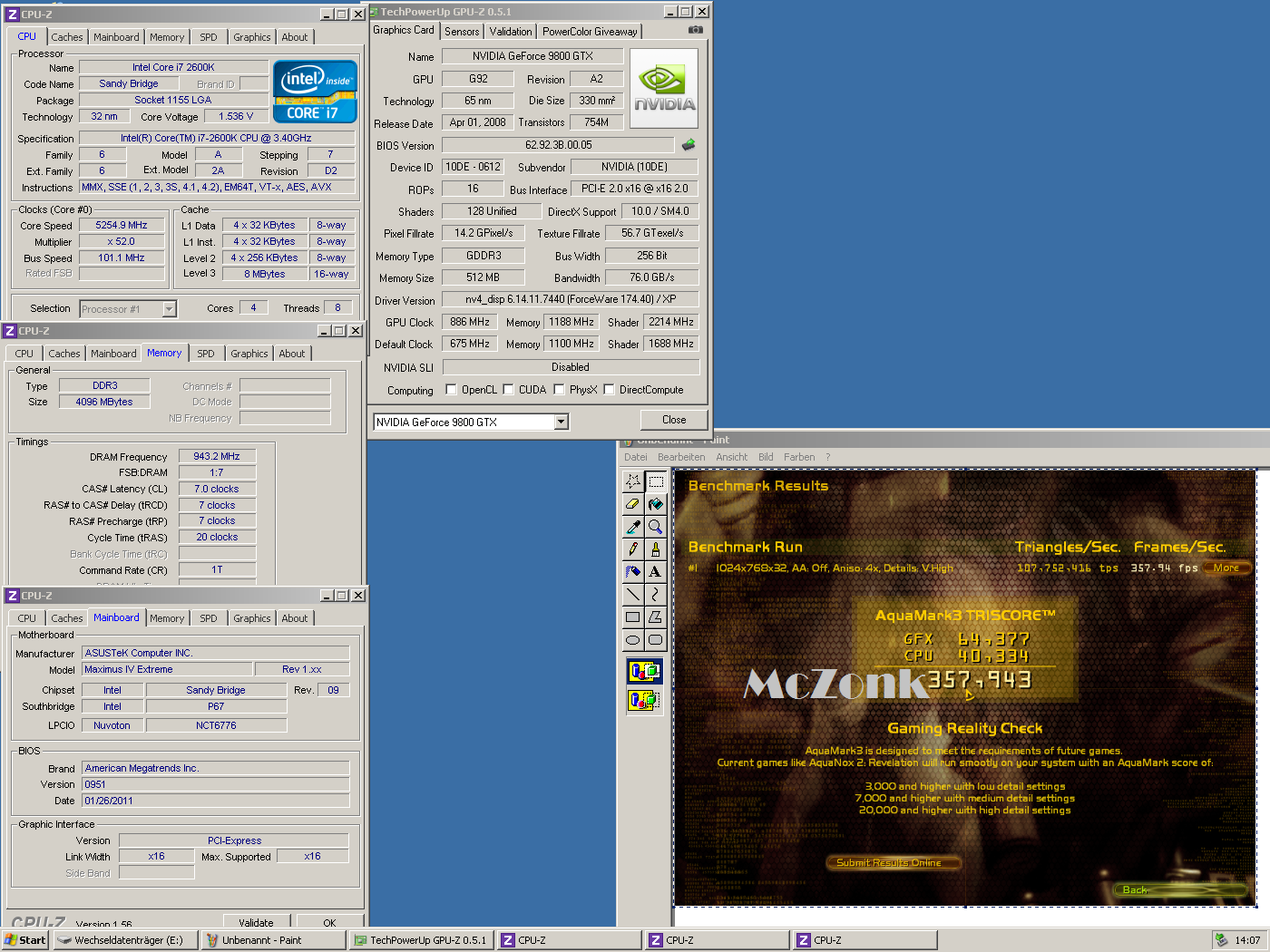Select the straight Line tool
1270x952 pixels.
point(632,595)
